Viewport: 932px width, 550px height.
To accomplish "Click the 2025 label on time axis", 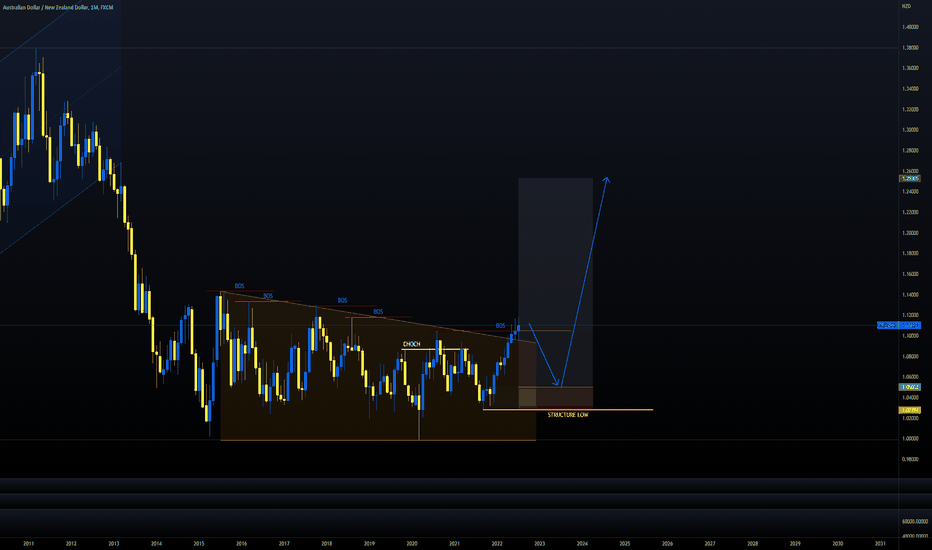I will point(625,543).
